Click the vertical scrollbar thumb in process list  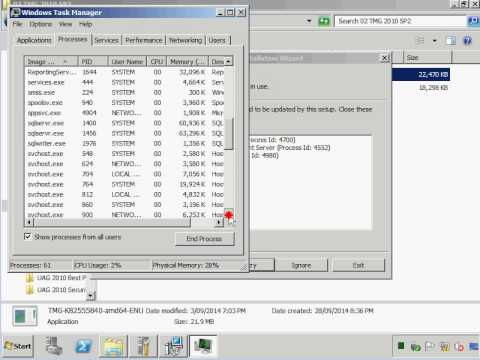point(228,134)
